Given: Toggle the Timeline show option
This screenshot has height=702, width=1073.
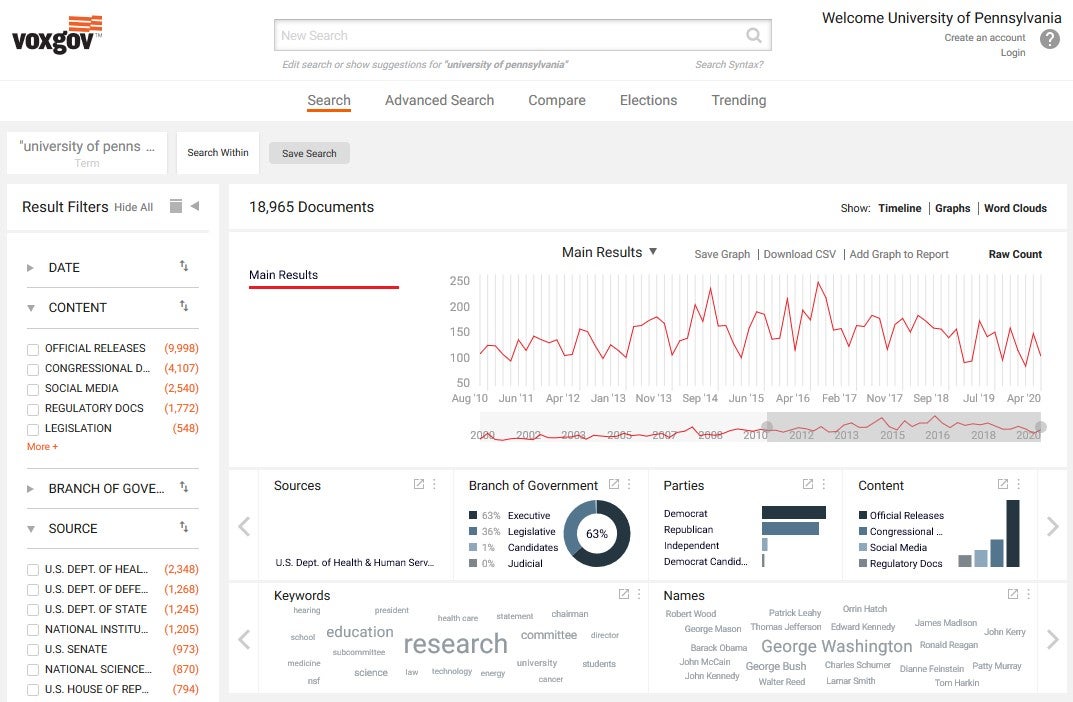Looking at the screenshot, I should coord(900,208).
